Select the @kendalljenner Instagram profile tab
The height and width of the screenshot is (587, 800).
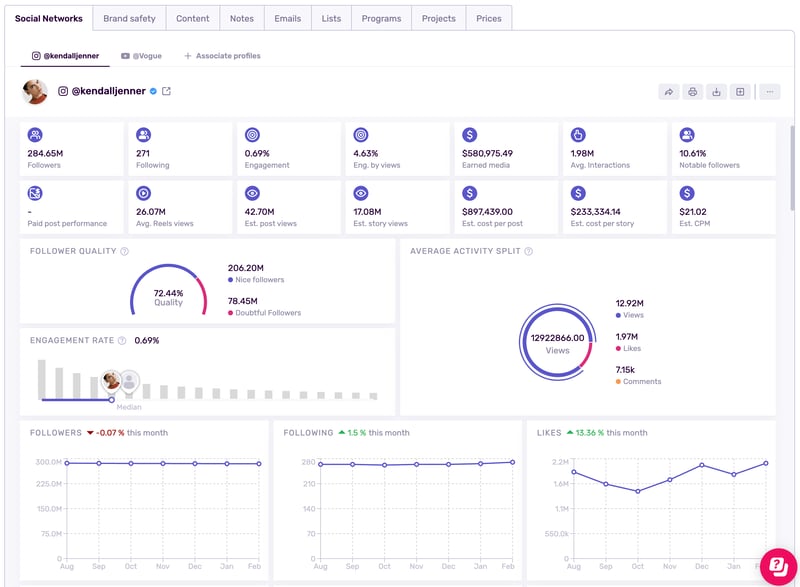[x=65, y=56]
